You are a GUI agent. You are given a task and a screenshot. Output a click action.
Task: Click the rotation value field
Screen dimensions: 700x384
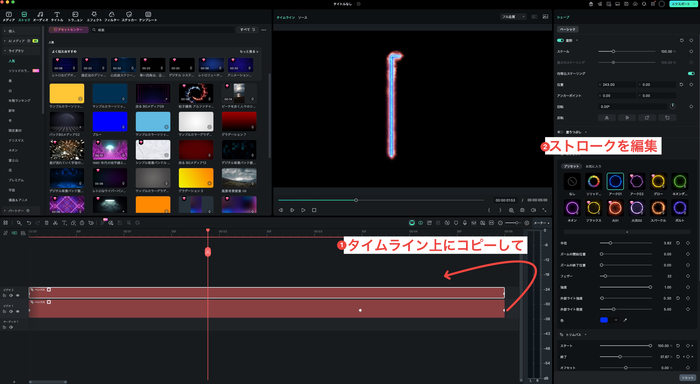point(633,107)
